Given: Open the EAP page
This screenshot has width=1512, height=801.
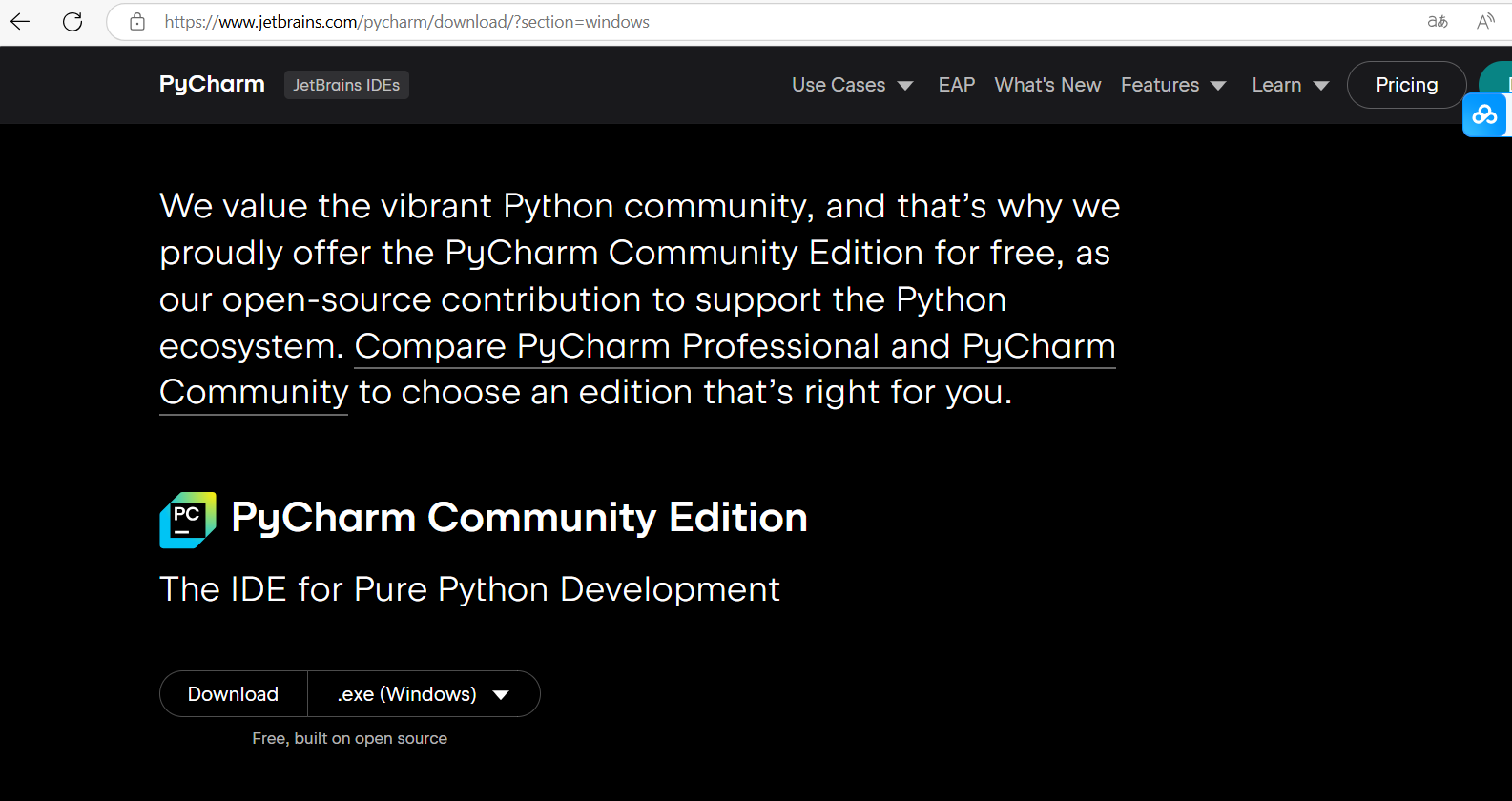Looking at the screenshot, I should [x=957, y=85].
